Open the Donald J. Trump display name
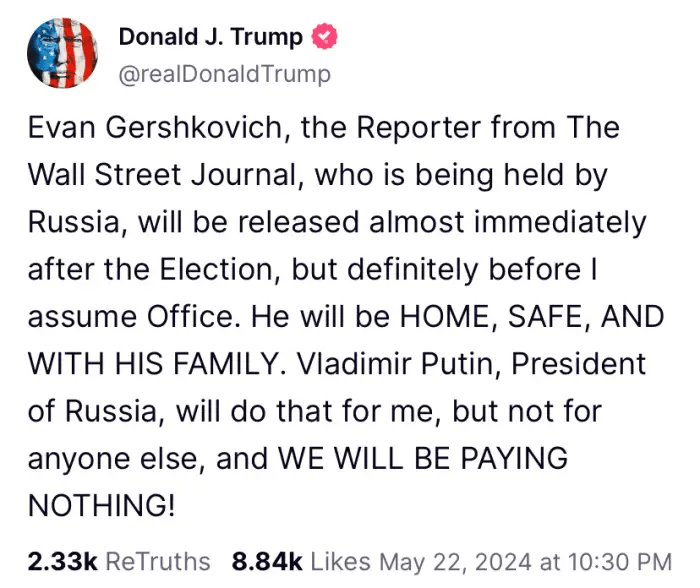 coord(210,38)
